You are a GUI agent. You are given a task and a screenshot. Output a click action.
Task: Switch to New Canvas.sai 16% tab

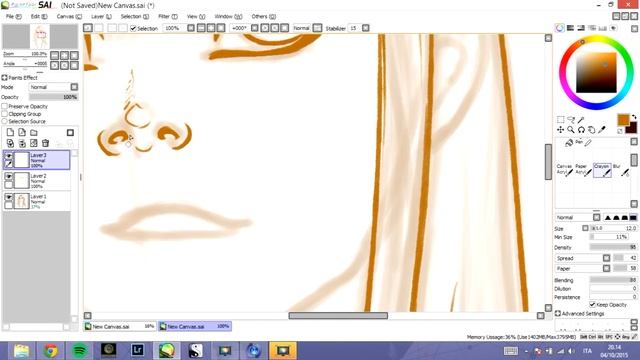point(120,327)
